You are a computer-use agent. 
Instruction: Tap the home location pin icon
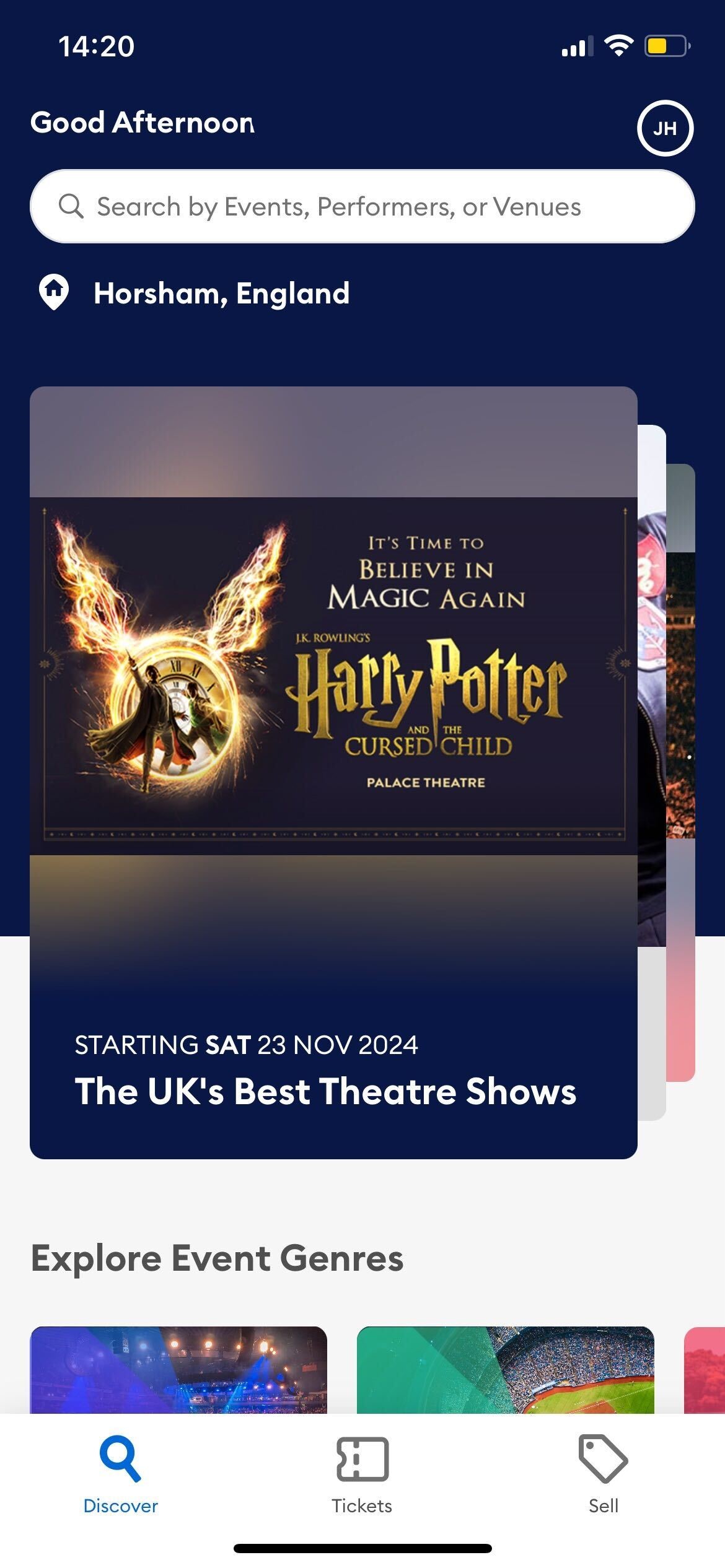54,292
